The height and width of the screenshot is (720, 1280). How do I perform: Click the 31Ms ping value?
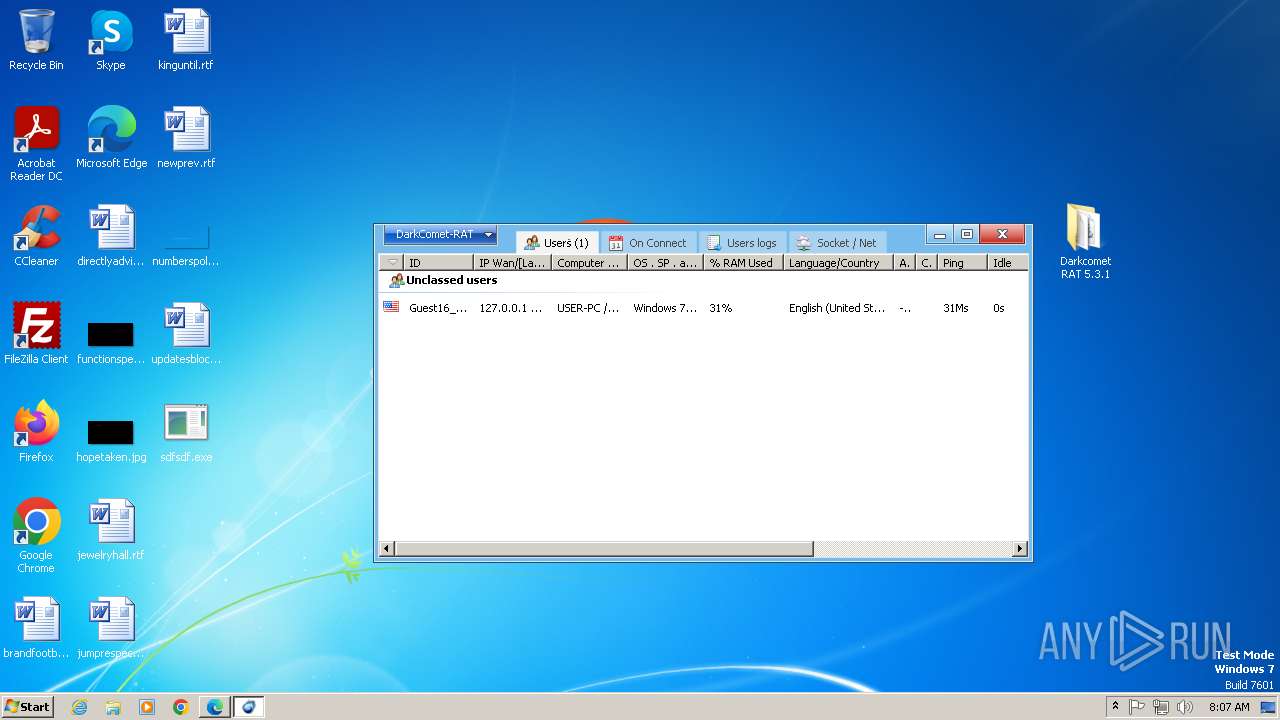[955, 308]
